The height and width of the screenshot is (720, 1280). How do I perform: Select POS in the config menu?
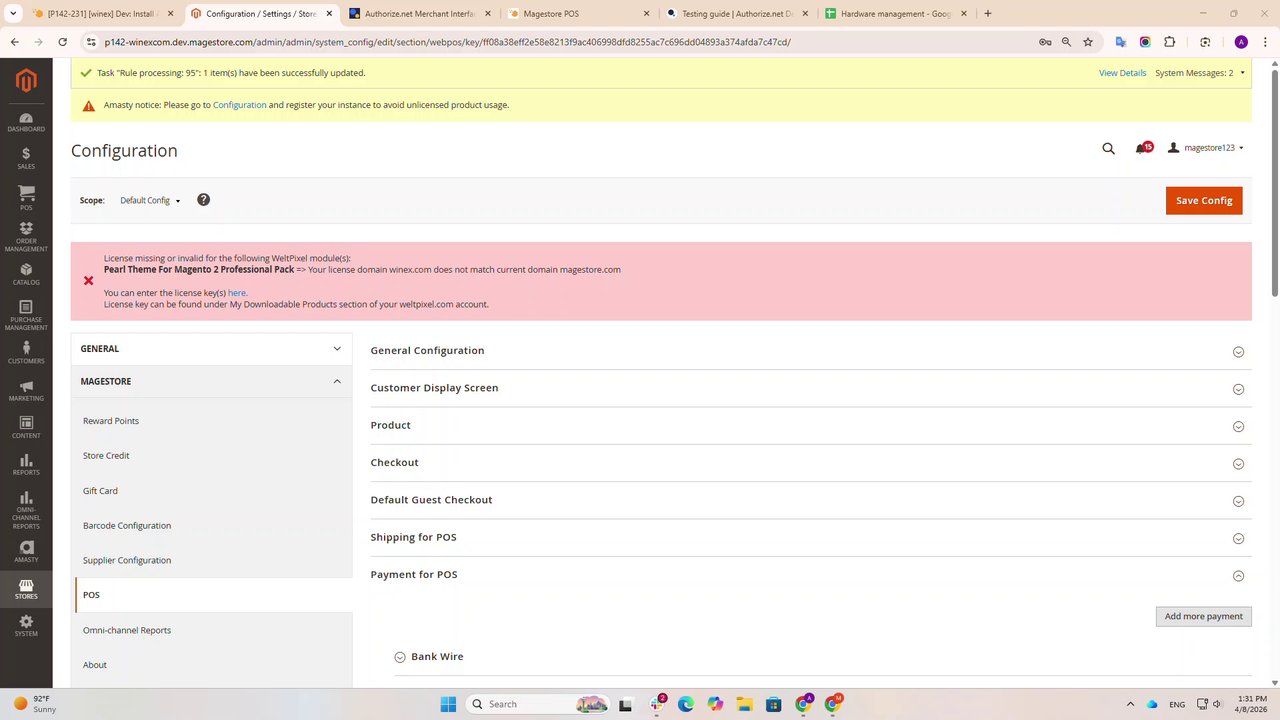click(214, 595)
